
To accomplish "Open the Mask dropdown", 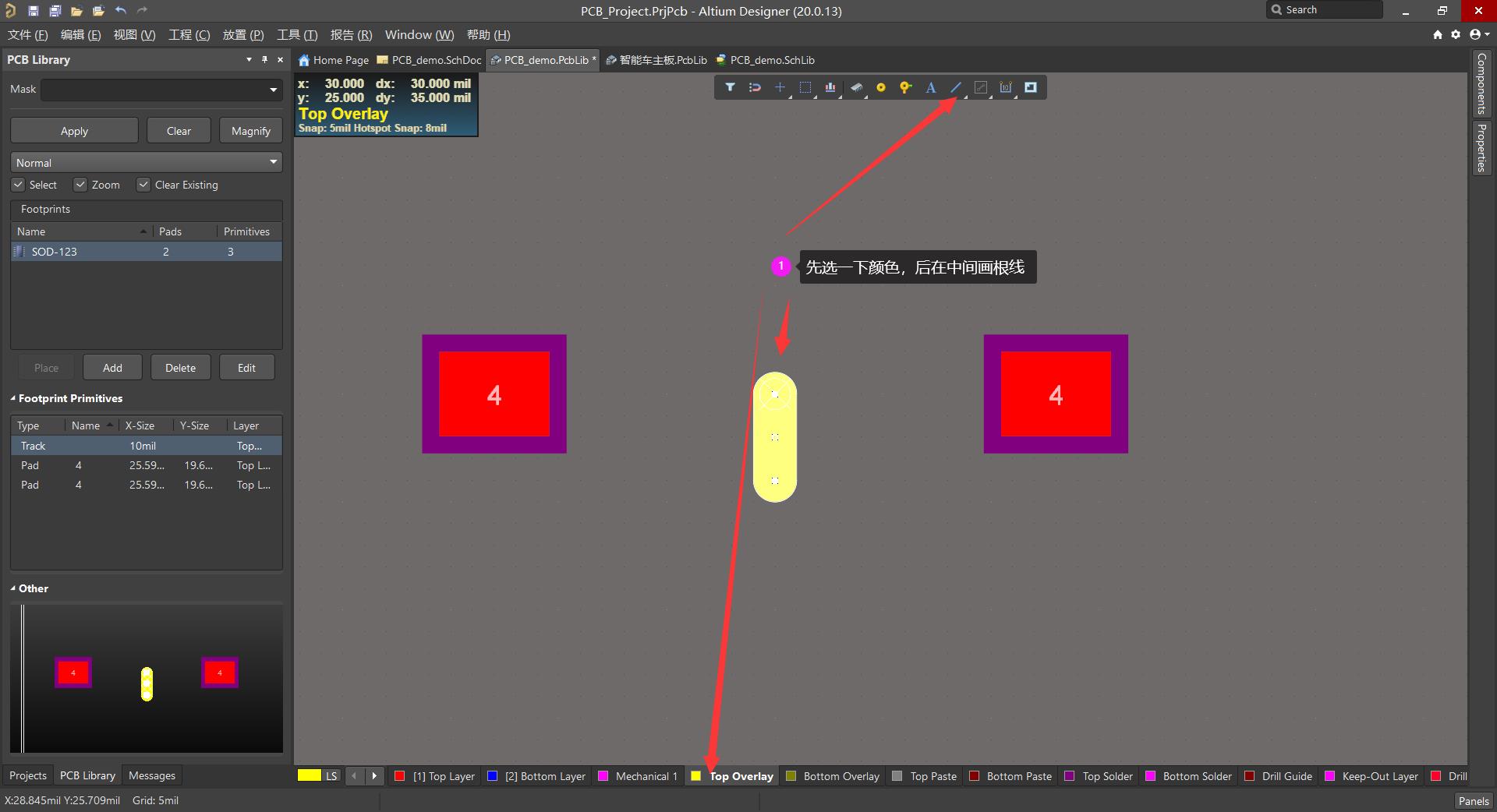I will [274, 90].
